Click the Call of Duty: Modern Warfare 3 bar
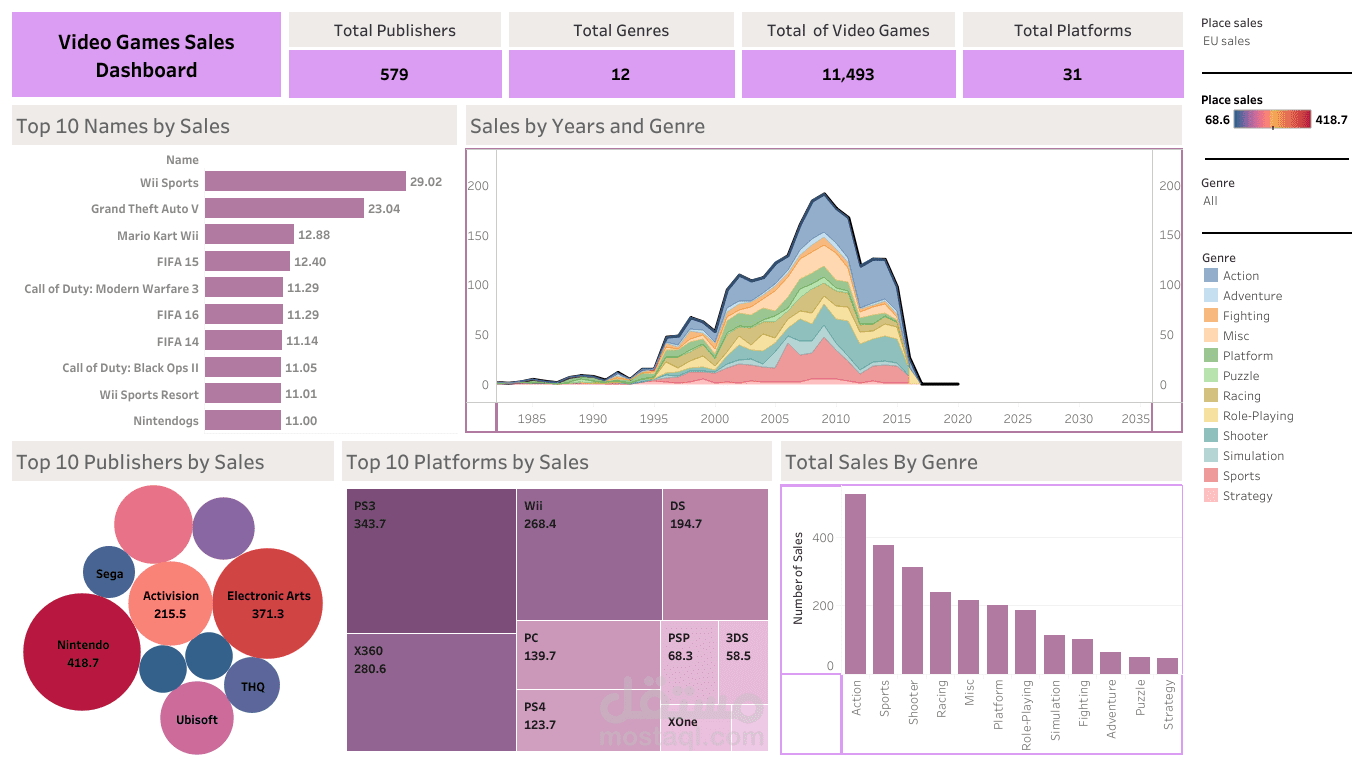 click(244, 288)
